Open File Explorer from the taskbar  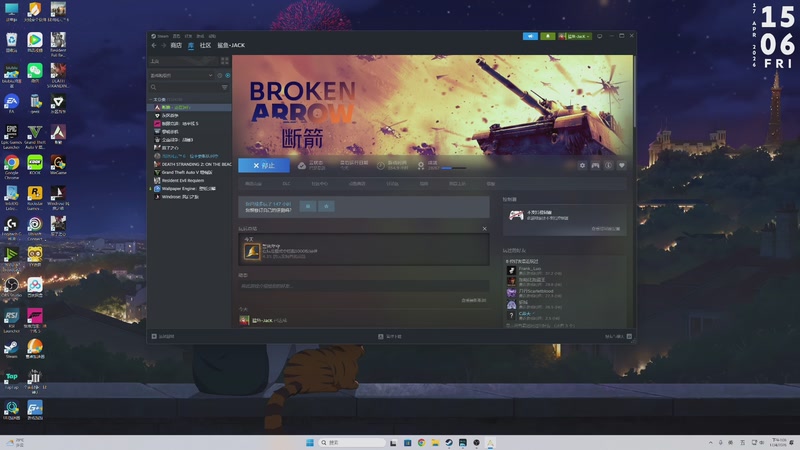click(435, 442)
